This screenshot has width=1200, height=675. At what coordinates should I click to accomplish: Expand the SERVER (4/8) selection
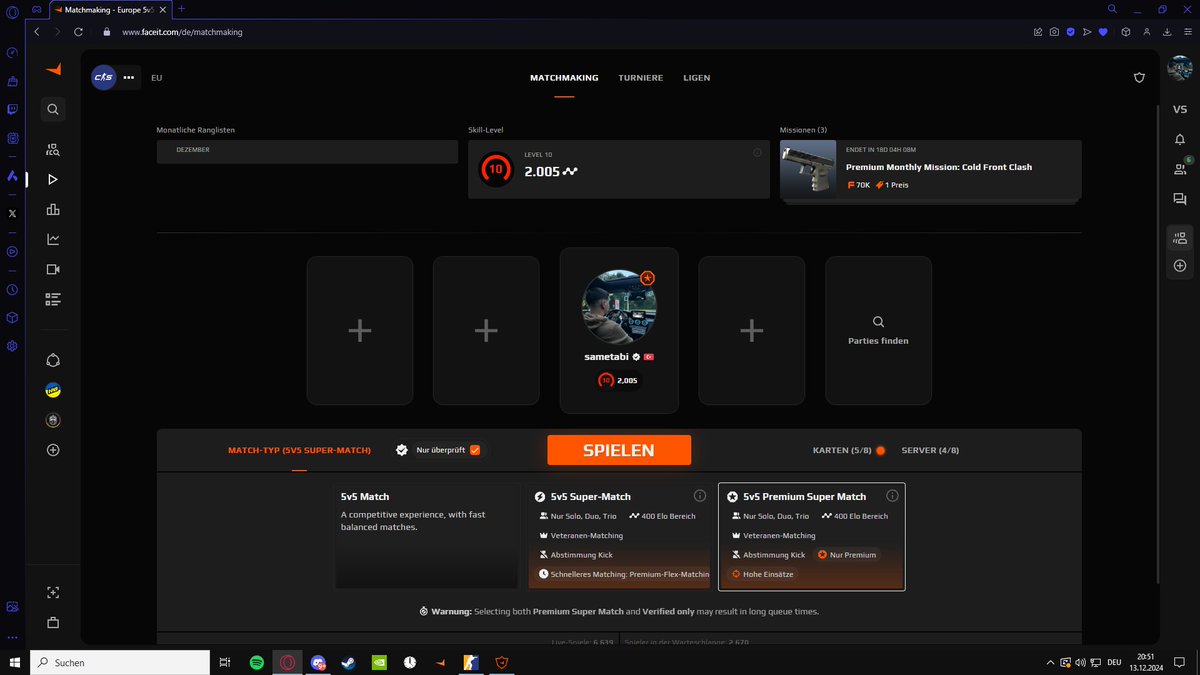[930, 450]
